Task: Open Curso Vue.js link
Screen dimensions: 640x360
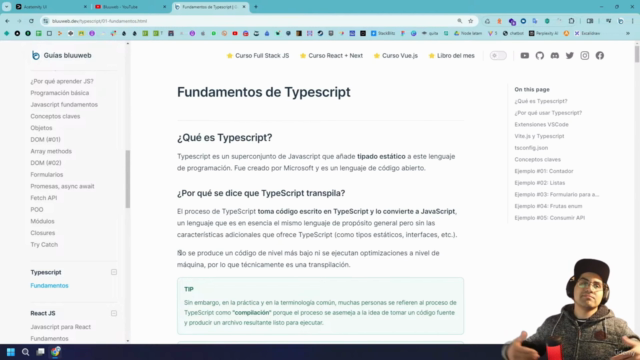Action: click(396, 56)
